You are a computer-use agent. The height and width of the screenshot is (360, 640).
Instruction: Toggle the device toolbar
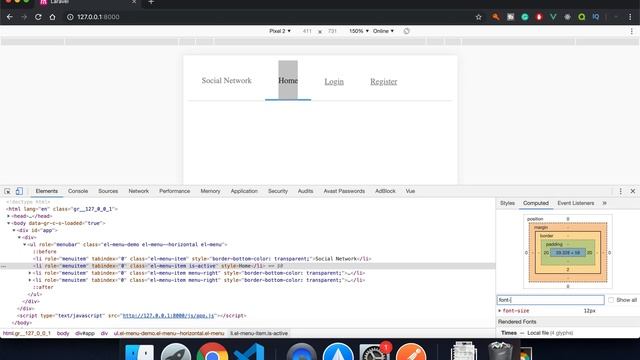[19, 191]
